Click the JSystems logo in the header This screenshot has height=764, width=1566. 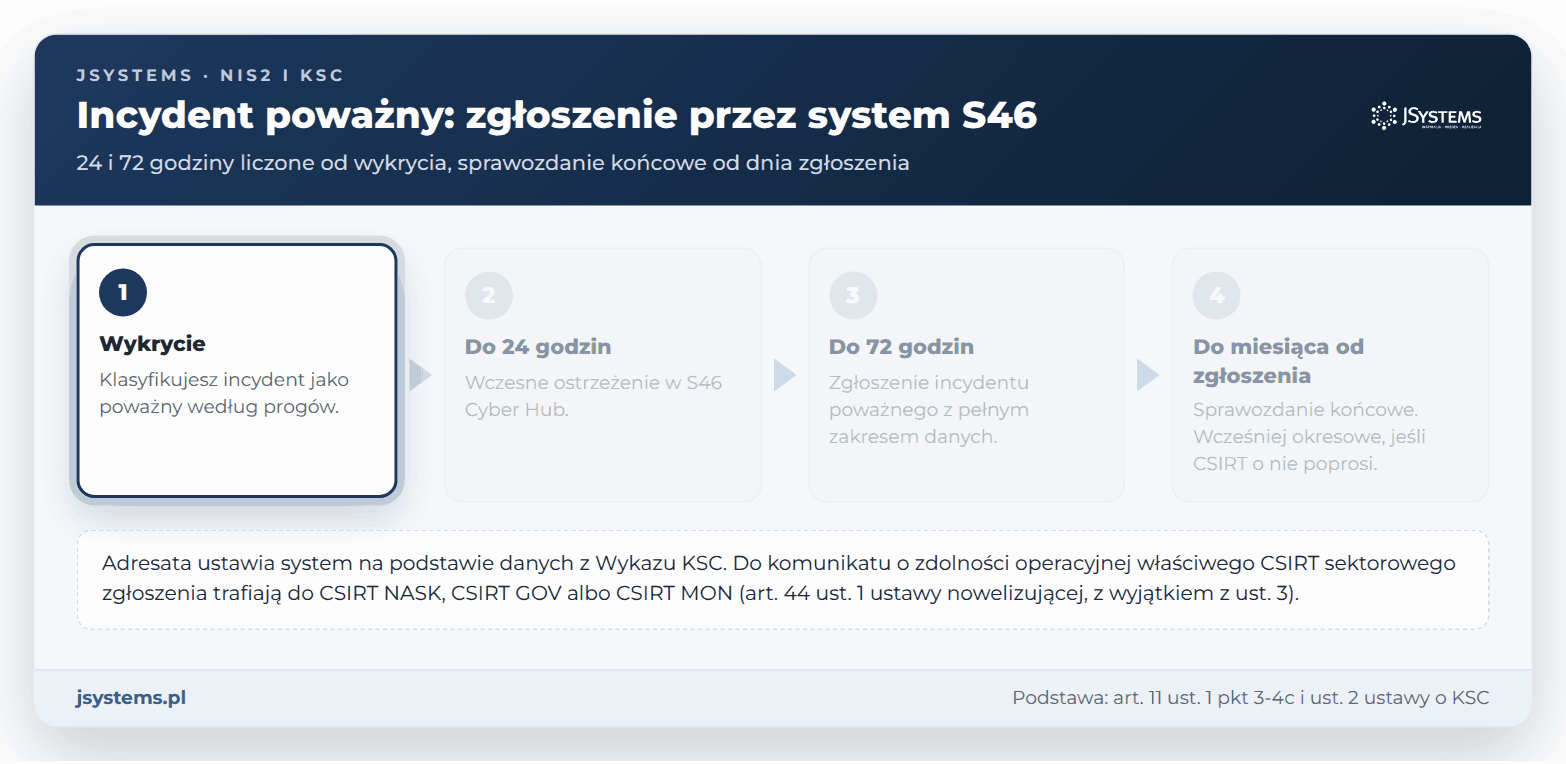1426,116
